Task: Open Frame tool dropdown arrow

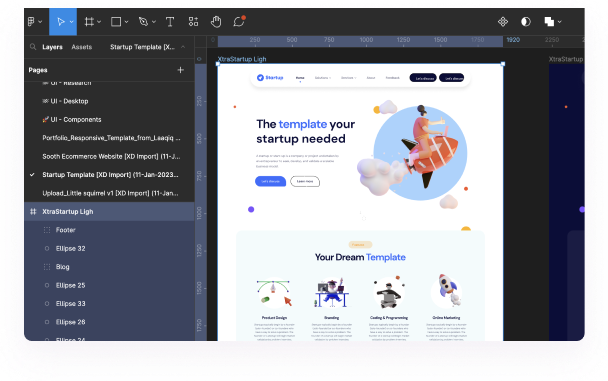Action: click(99, 22)
